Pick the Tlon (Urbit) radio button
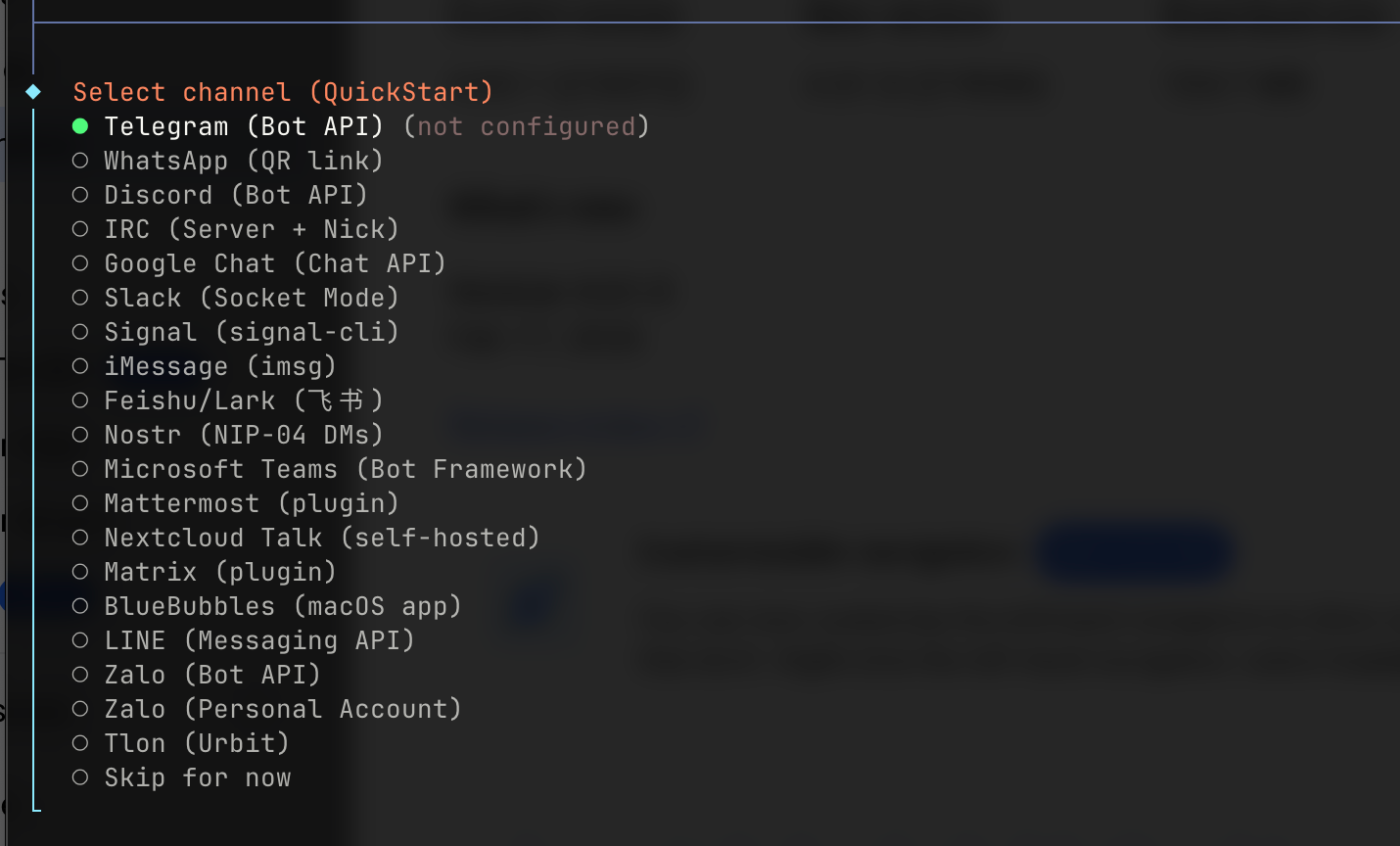1400x846 pixels. coord(80,743)
